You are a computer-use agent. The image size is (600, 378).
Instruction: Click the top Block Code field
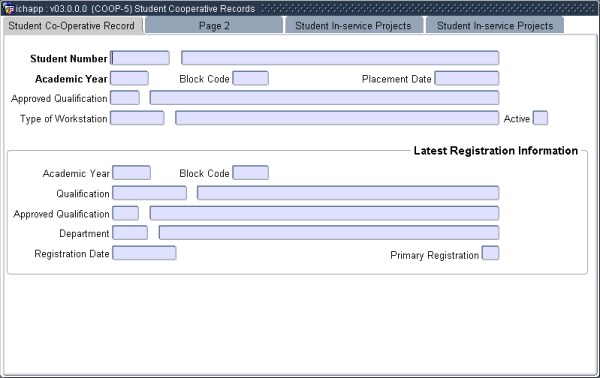coord(251,78)
